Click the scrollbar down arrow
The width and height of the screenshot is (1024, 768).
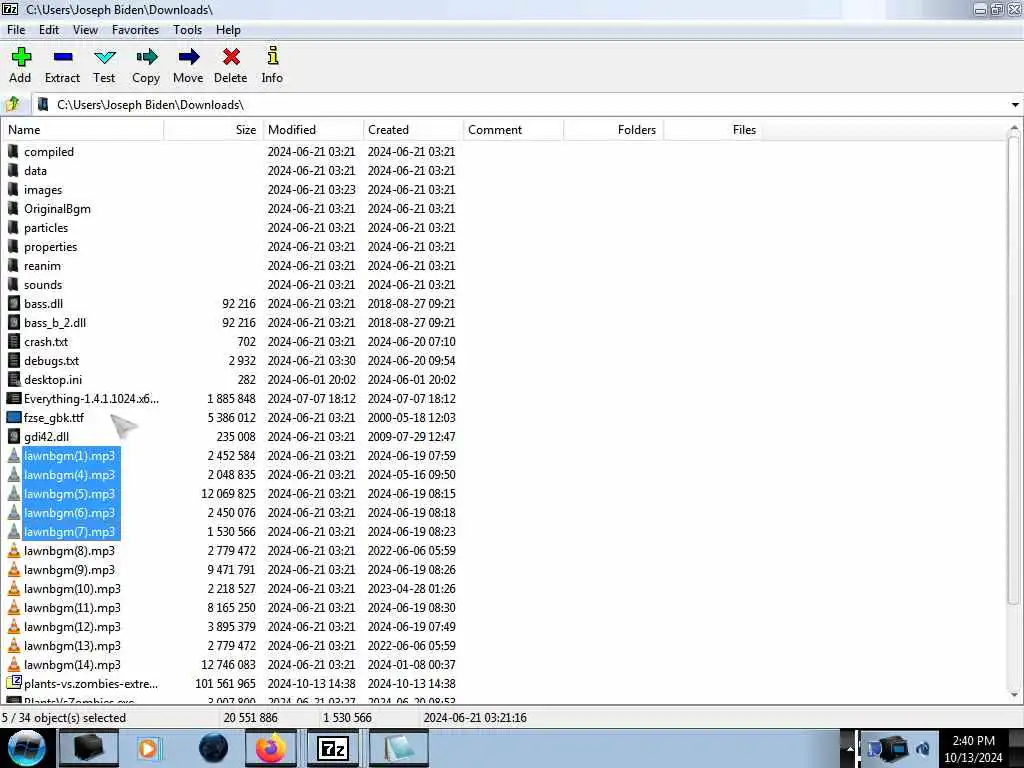pyautogui.click(x=1014, y=695)
